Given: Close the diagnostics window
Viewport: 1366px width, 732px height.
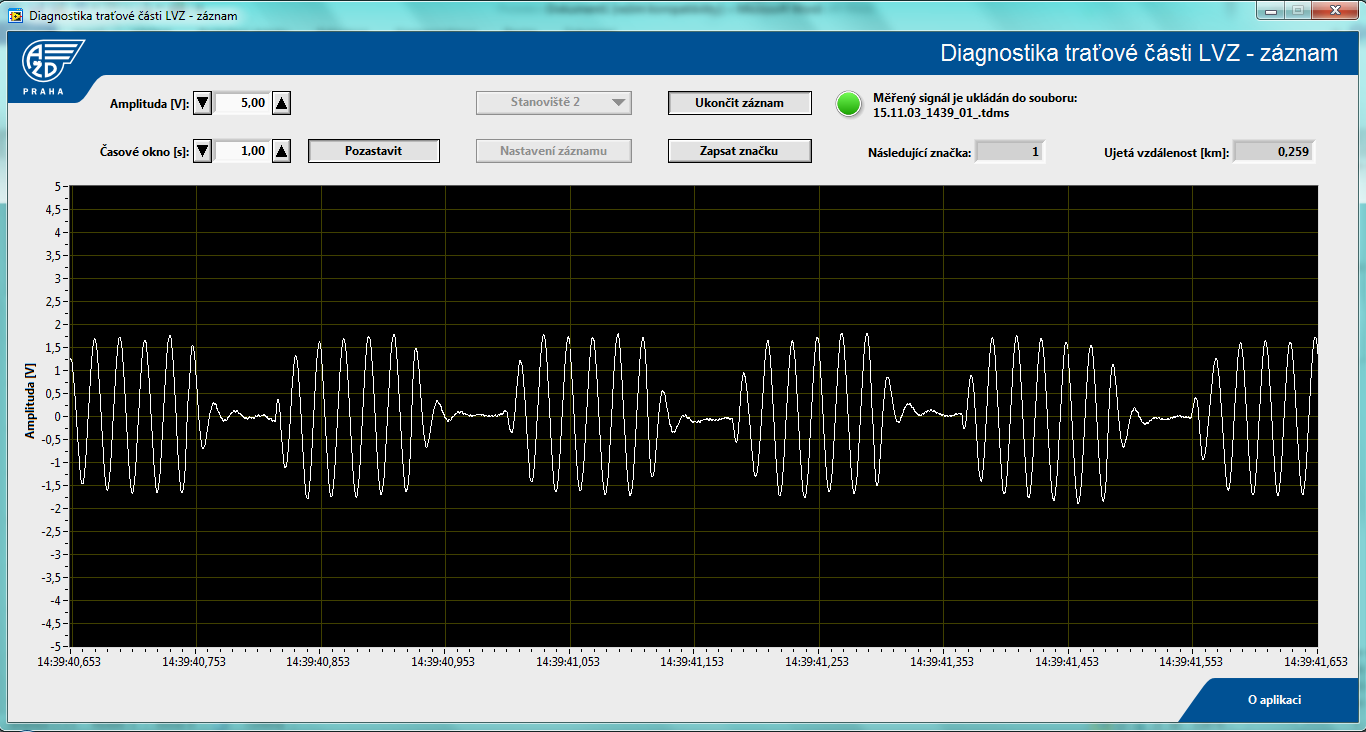Looking at the screenshot, I should pos(1334,10).
